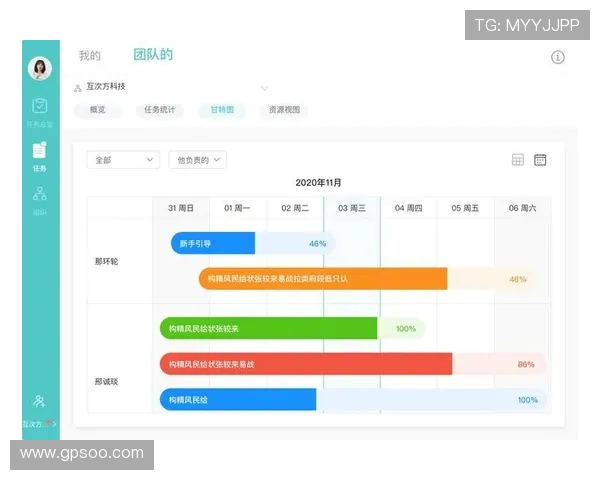The height and width of the screenshot is (480, 600).
Task: Open the orange task bar at 46%
Action: pyautogui.click(x=367, y=279)
